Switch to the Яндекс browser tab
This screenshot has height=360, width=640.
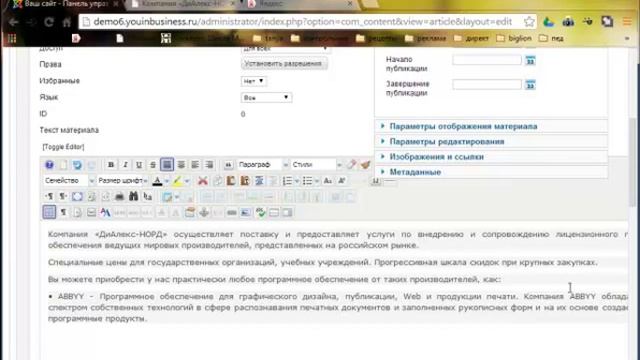[300, 4]
